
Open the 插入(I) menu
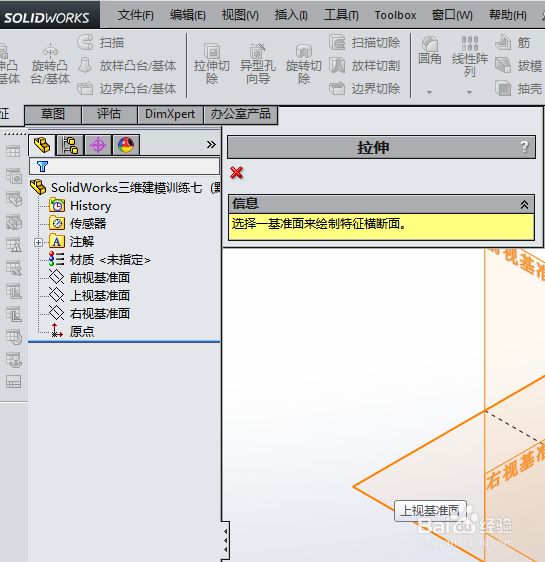(291, 15)
